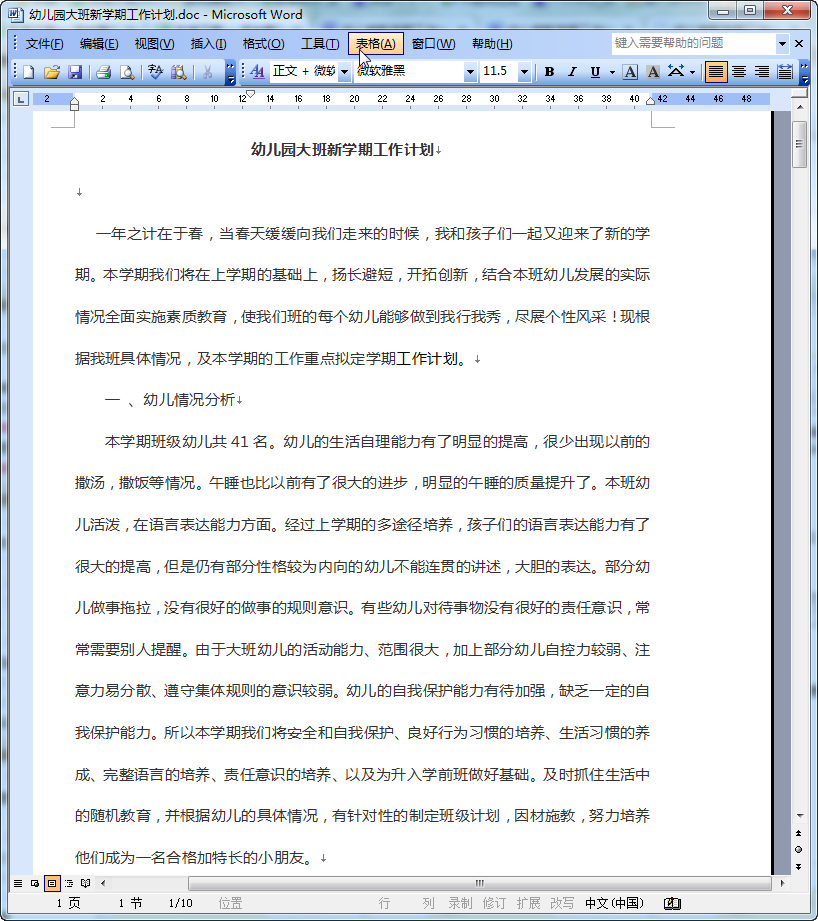Image resolution: width=818 pixels, height=921 pixels.
Task: Go to the next page with the double arrow
Action: (798, 866)
